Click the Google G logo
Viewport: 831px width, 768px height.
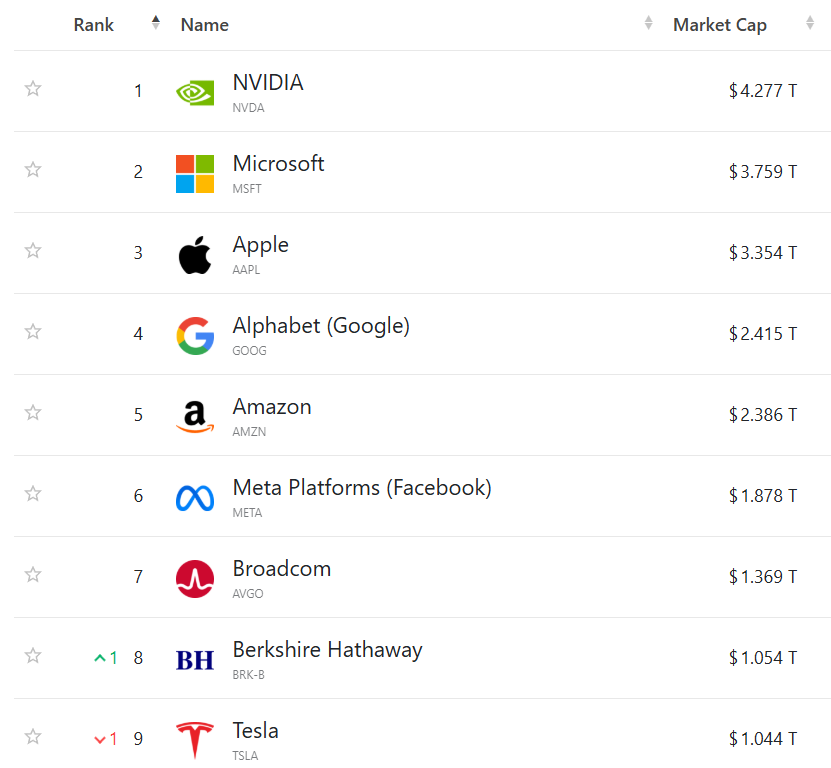[195, 336]
